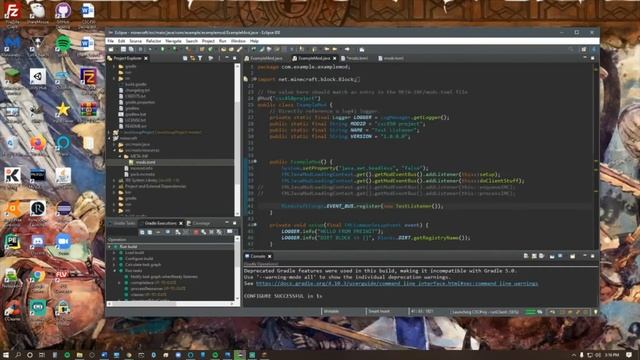Viewport: 640px width, 360px height.
Task: Close the Gradle Executions tab
Action: [181, 223]
